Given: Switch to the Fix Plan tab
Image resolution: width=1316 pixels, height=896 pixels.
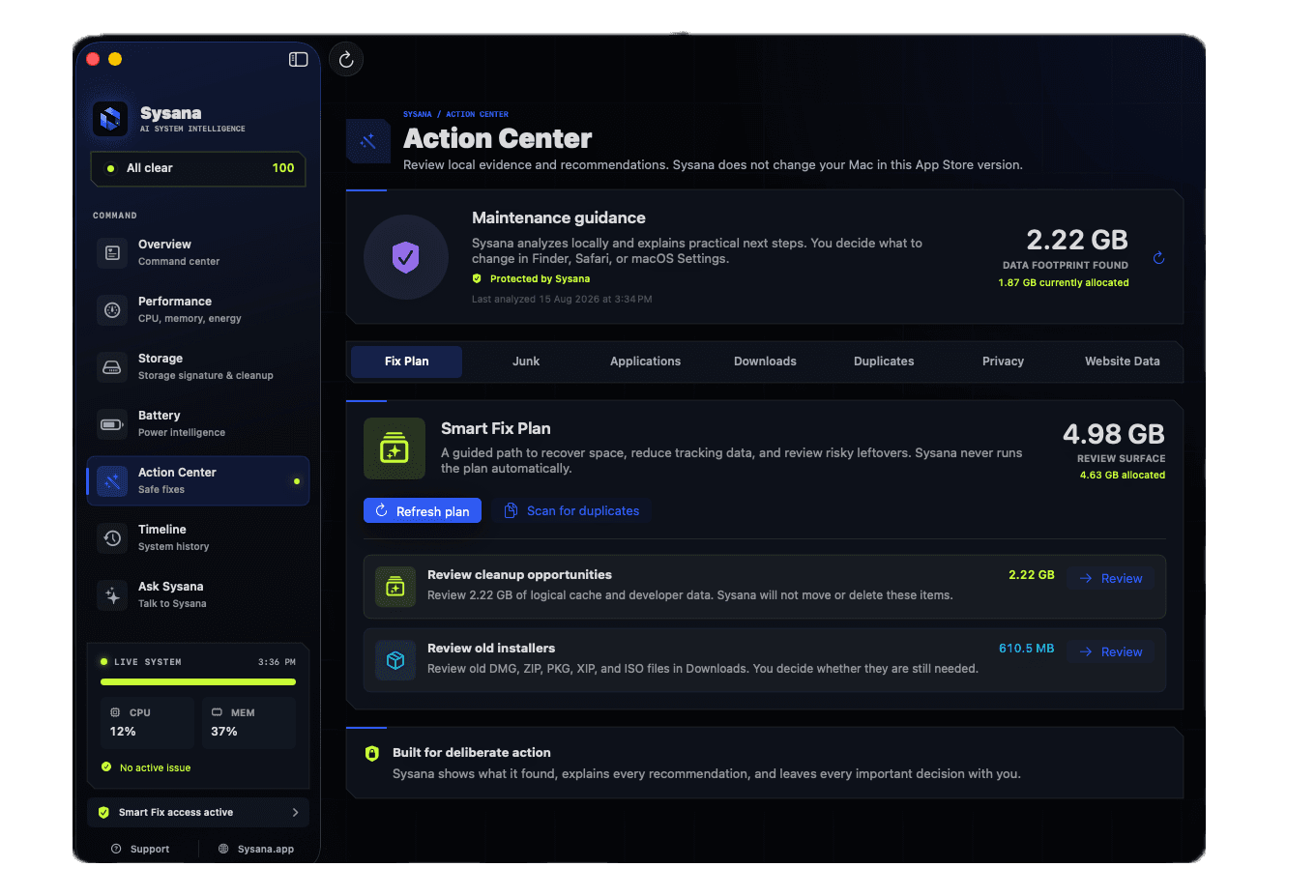Looking at the screenshot, I should [406, 361].
